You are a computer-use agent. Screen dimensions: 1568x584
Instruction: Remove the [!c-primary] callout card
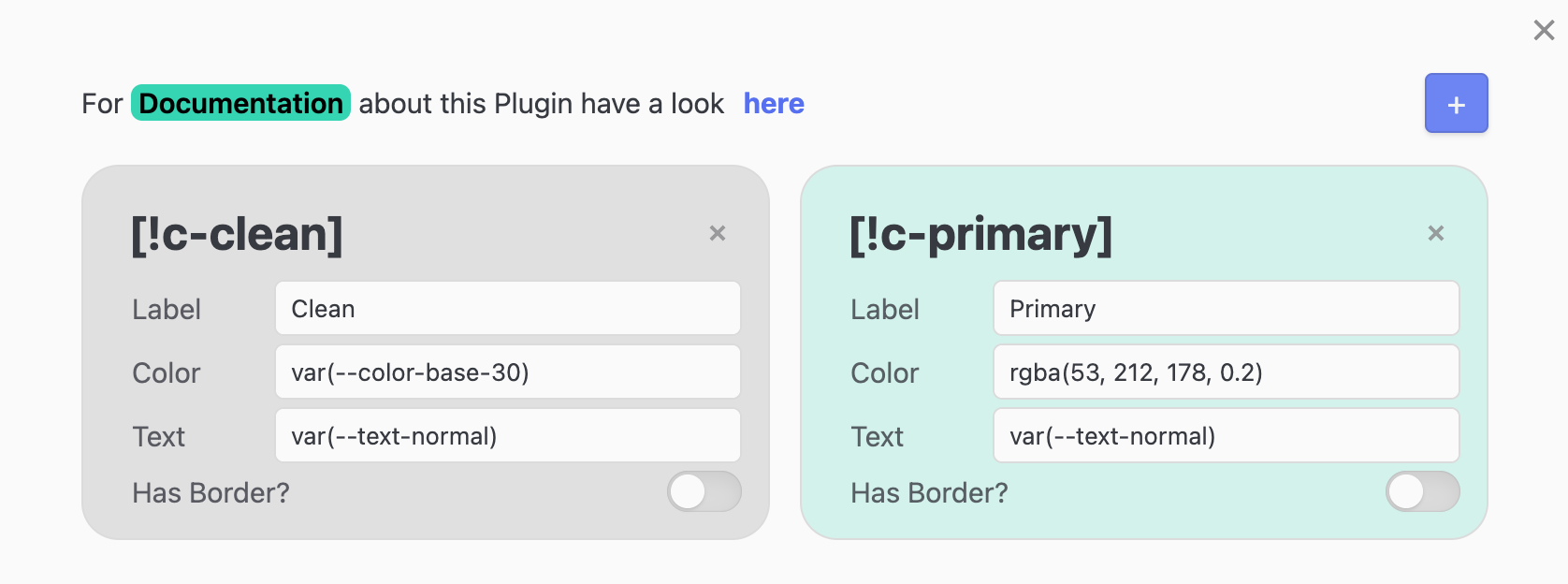point(1436,233)
